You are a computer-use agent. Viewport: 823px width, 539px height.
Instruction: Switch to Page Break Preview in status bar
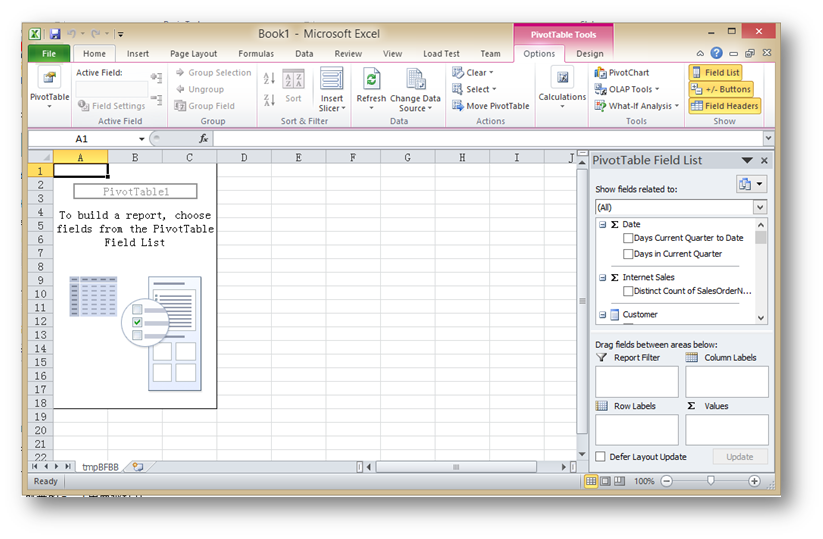click(619, 481)
